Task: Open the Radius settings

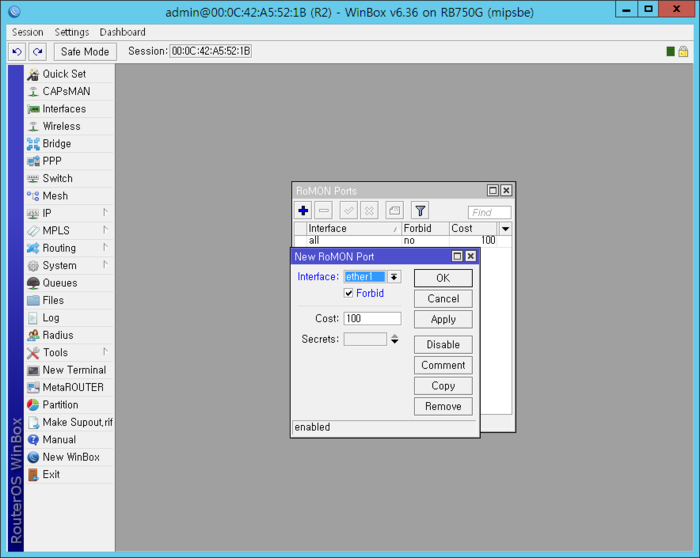Action: click(x=69, y=335)
